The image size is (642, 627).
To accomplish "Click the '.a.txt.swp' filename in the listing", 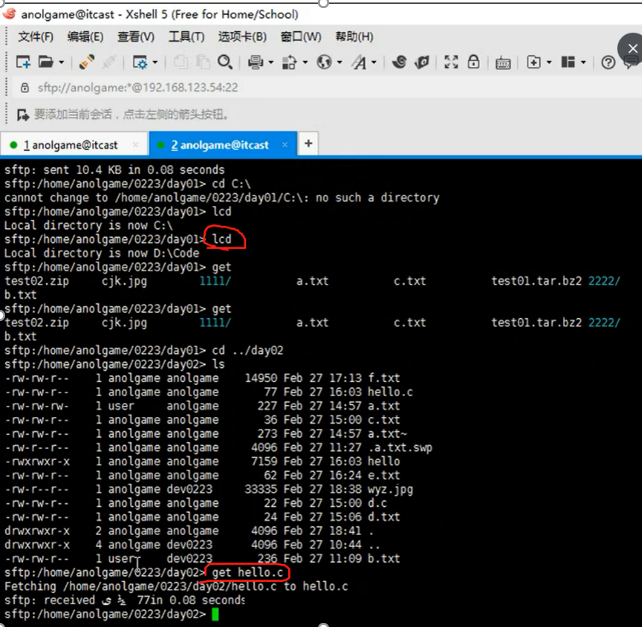I will click(400, 448).
